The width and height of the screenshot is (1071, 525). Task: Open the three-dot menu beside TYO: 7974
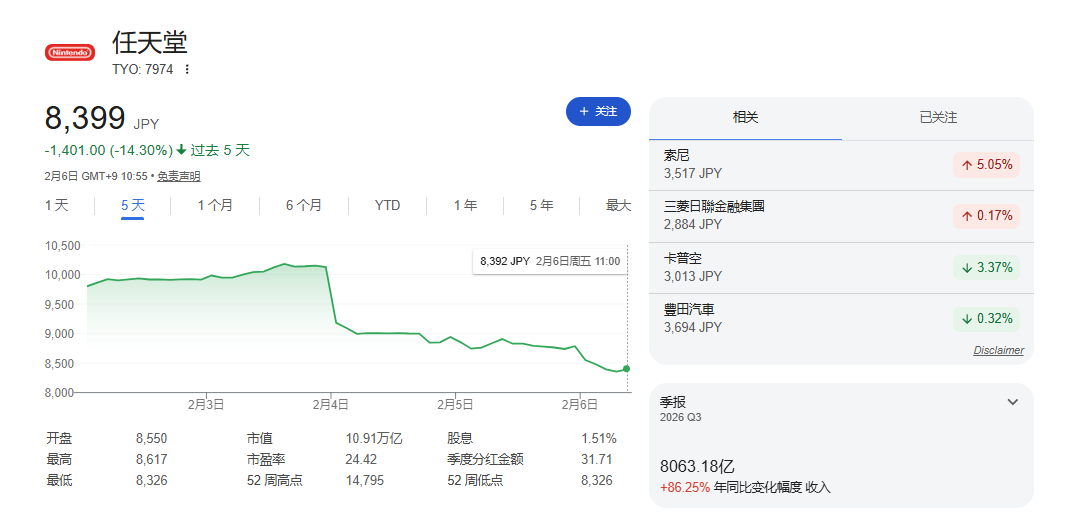click(187, 70)
